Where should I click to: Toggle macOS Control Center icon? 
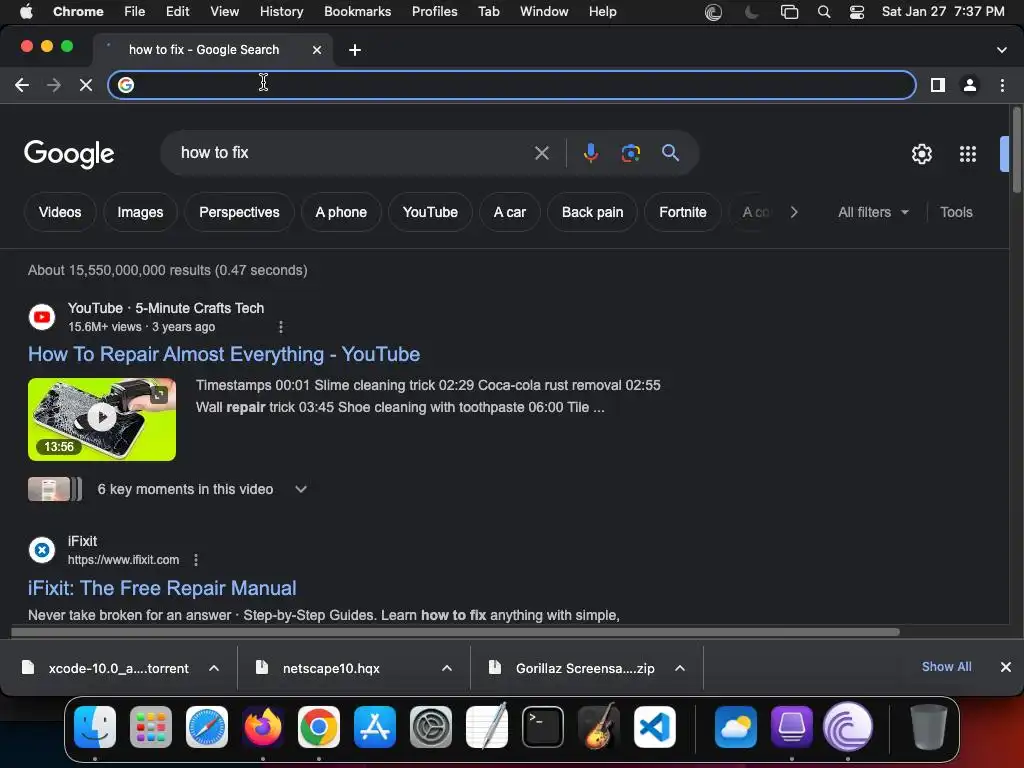point(857,12)
